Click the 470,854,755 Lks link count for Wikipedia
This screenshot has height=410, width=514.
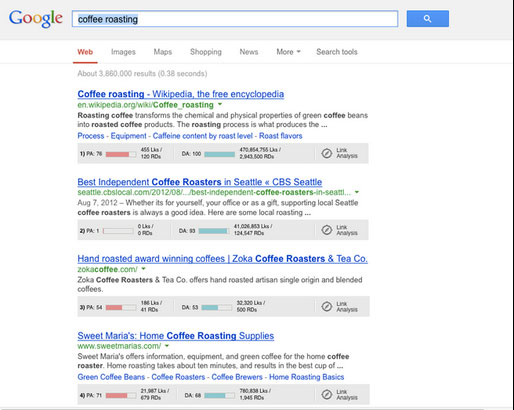coord(260,150)
